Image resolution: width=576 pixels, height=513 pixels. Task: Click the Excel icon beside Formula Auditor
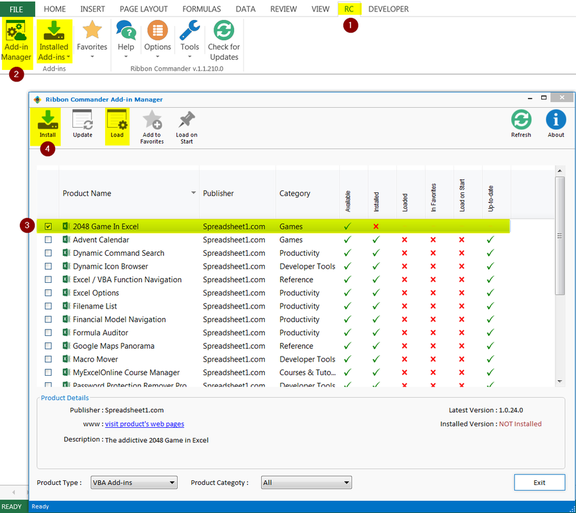66,333
